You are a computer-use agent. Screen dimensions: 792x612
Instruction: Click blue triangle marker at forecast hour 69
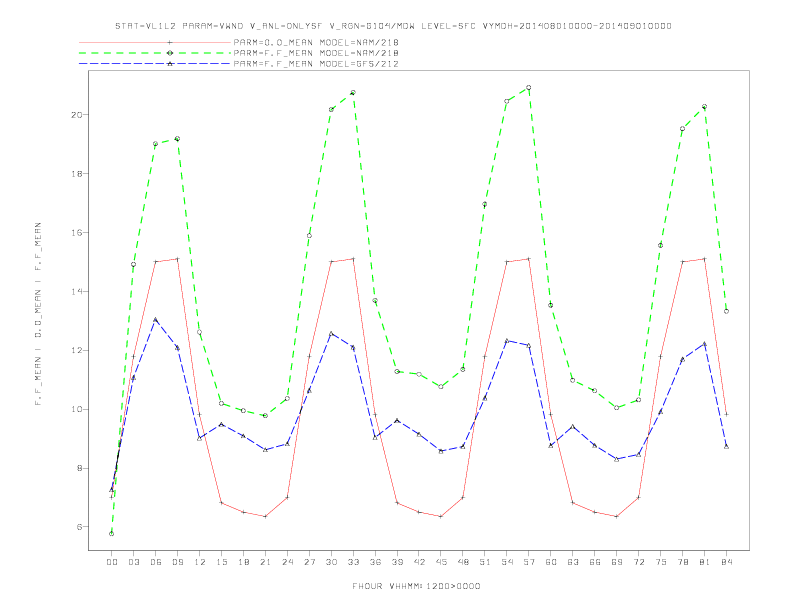[617, 459]
